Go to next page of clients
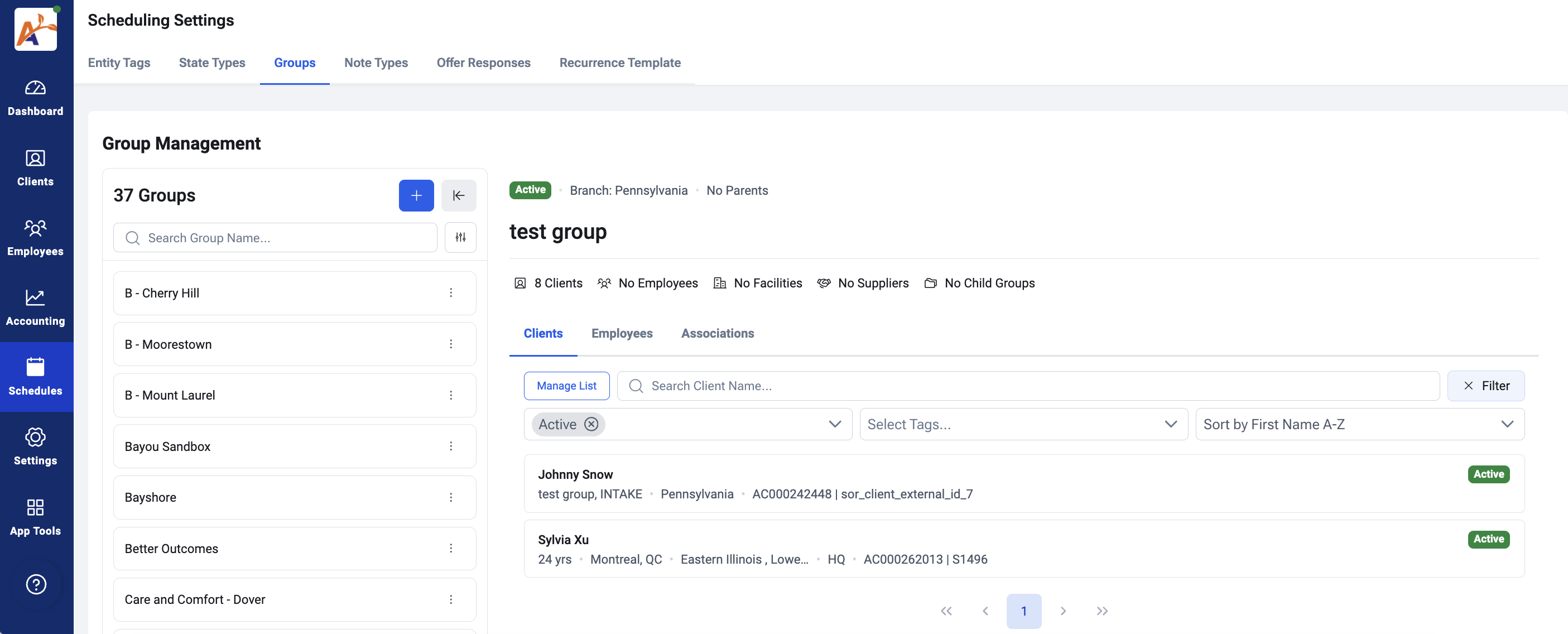The height and width of the screenshot is (634, 1568). pos(1063,611)
